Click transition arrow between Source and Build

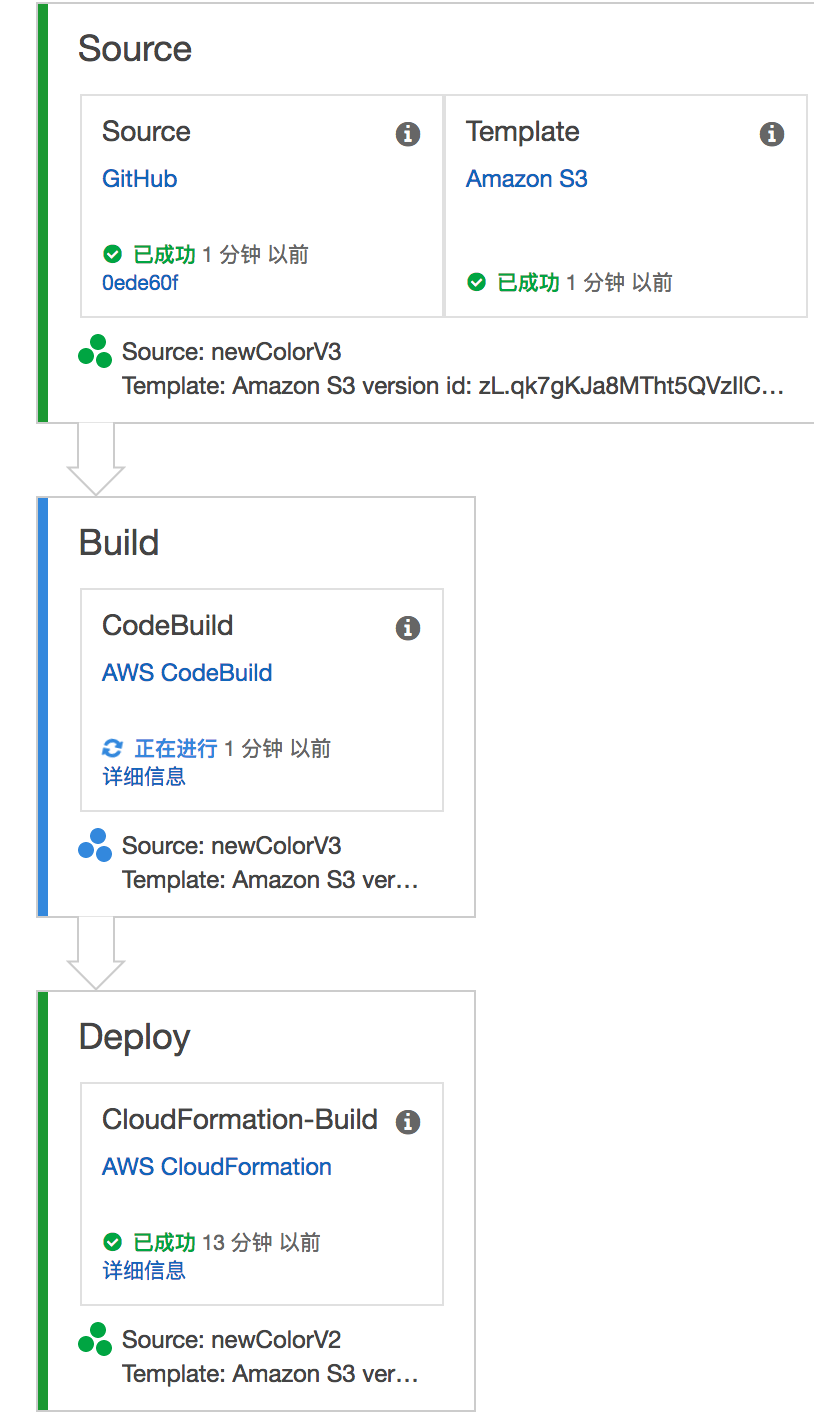tap(96, 458)
